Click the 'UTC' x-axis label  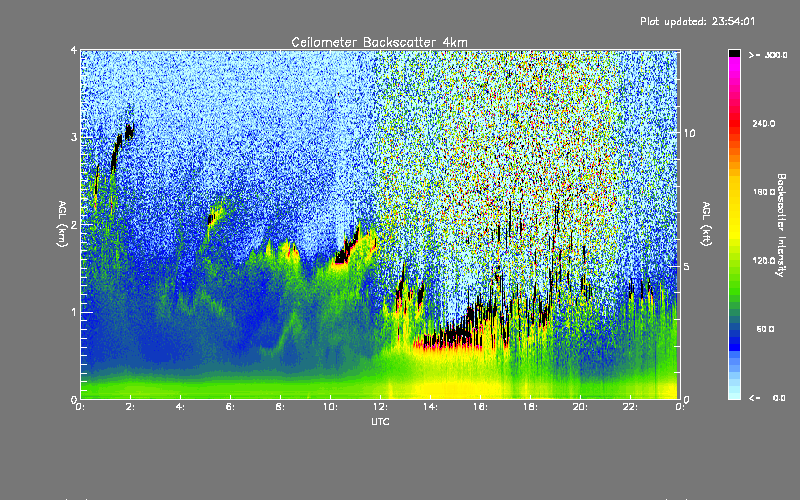point(380,421)
